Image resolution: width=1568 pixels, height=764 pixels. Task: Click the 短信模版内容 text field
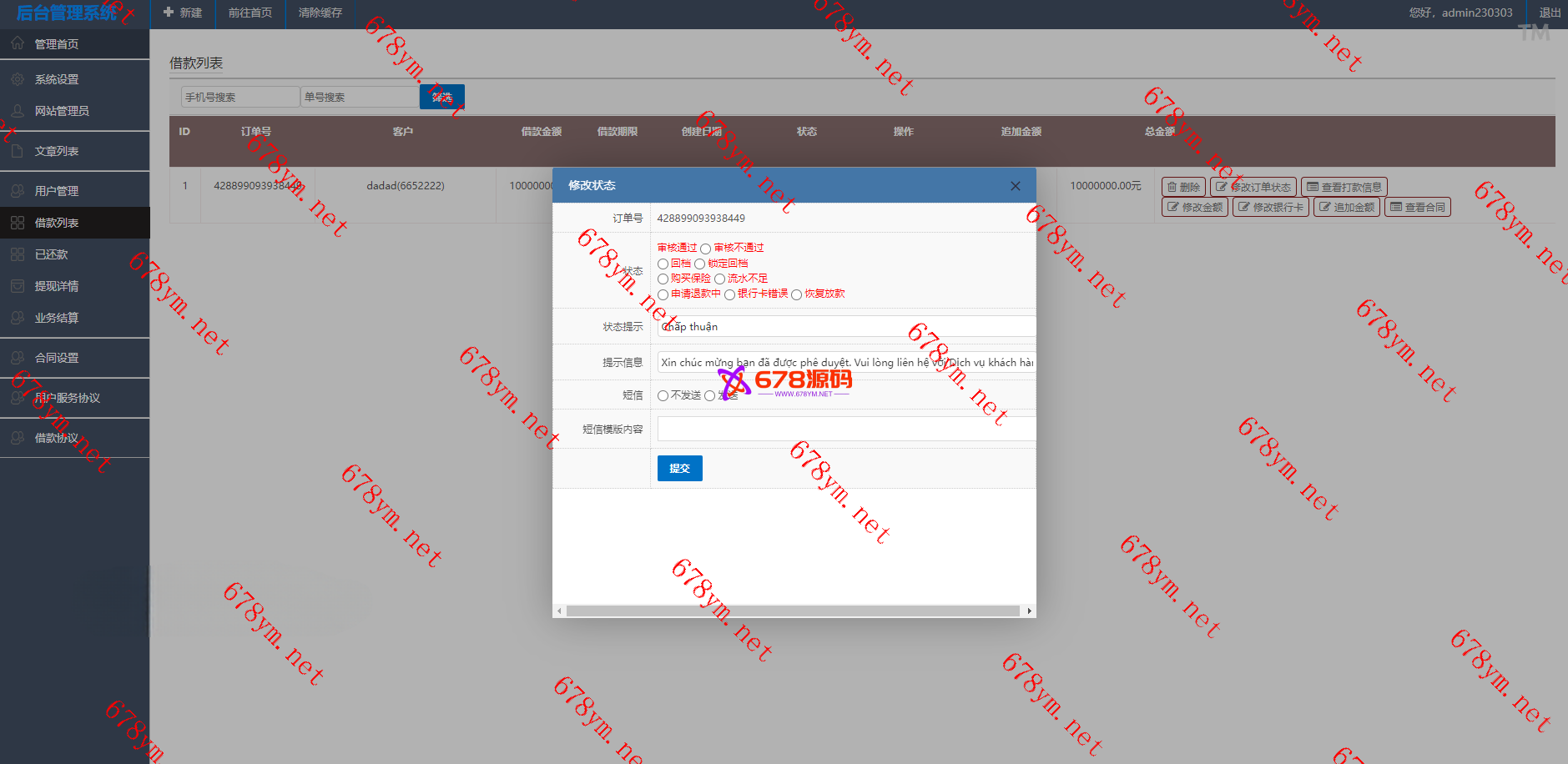click(845, 429)
